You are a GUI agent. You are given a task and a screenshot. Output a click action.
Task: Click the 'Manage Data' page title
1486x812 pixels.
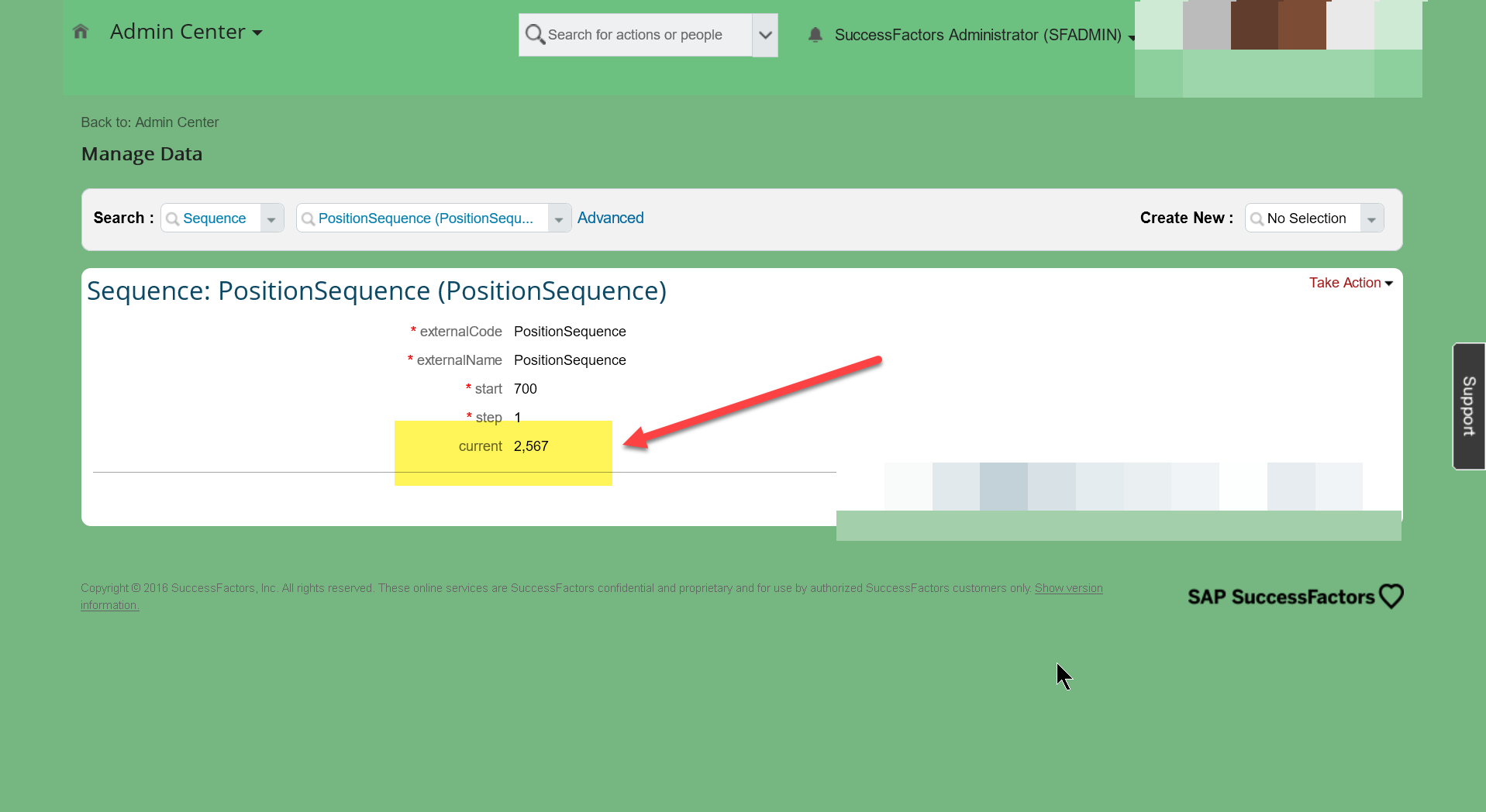pyautogui.click(x=142, y=154)
